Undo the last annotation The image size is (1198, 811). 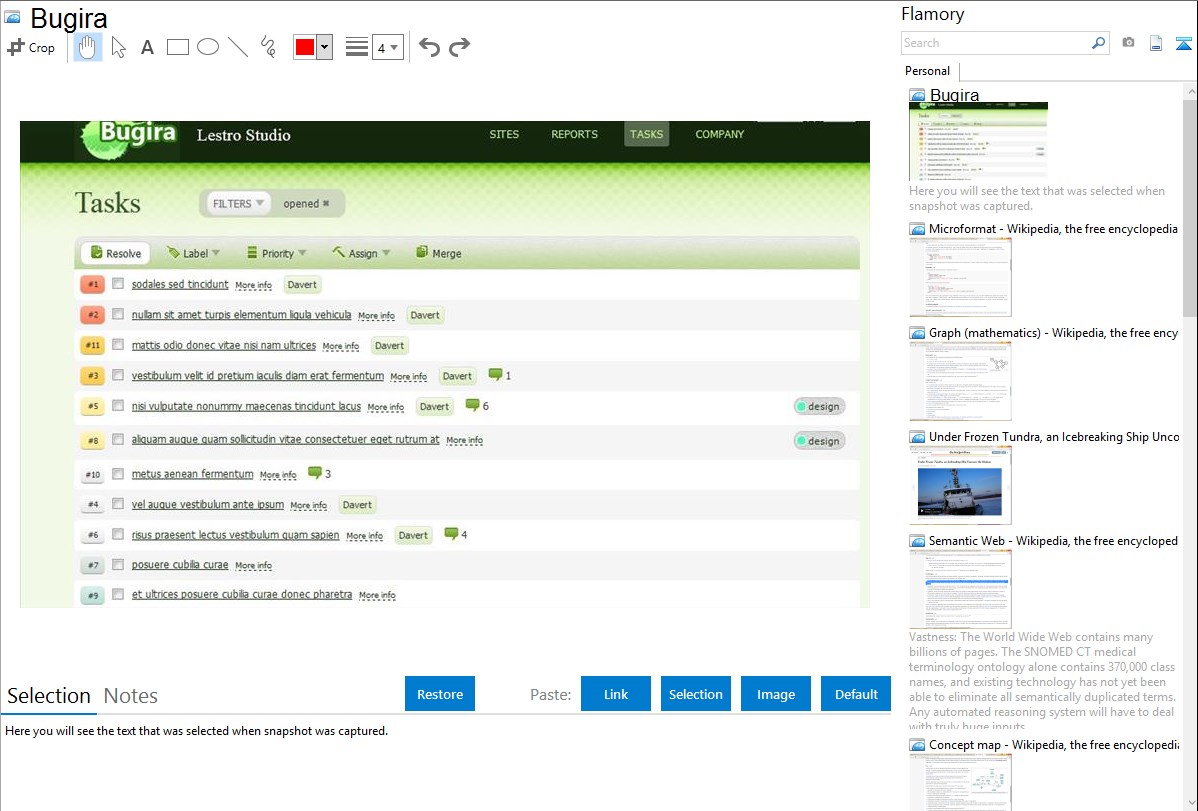coord(429,47)
